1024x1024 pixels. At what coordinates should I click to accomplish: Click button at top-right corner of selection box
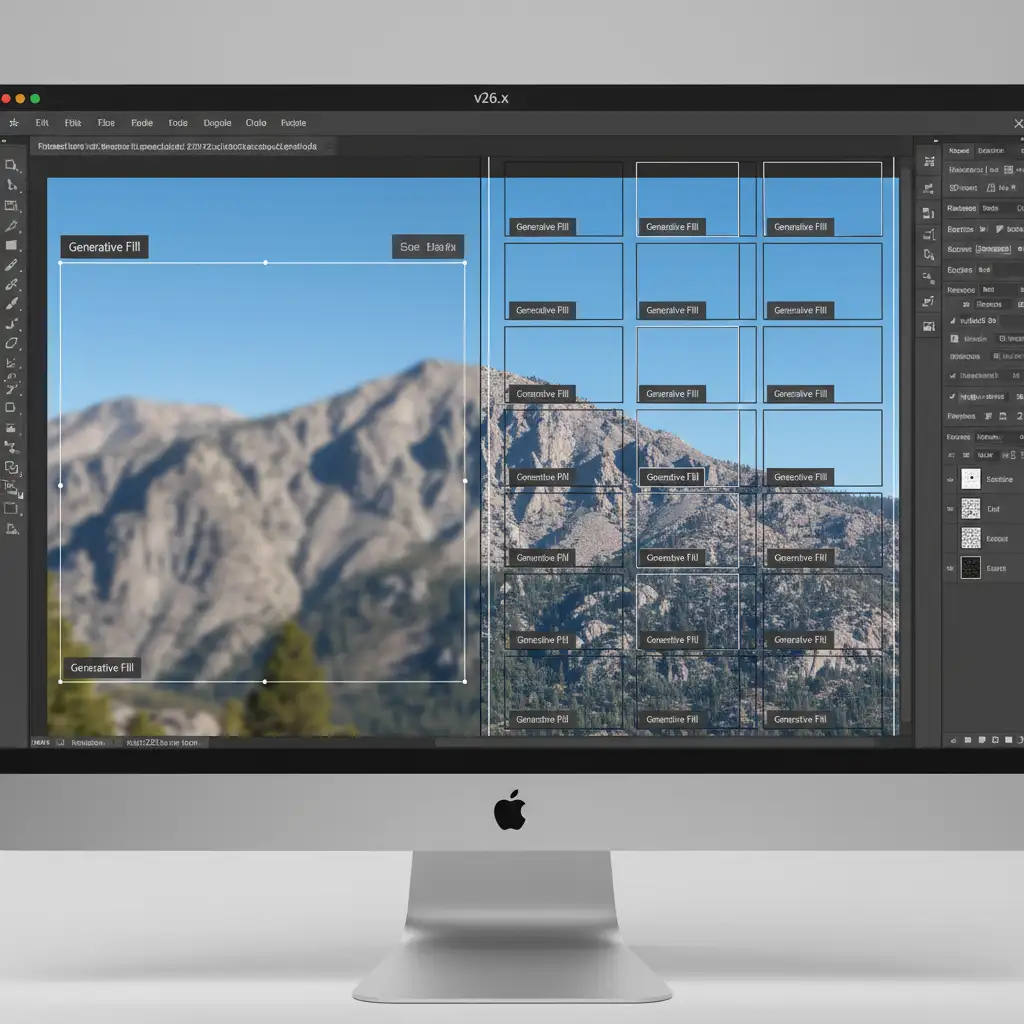(x=427, y=247)
